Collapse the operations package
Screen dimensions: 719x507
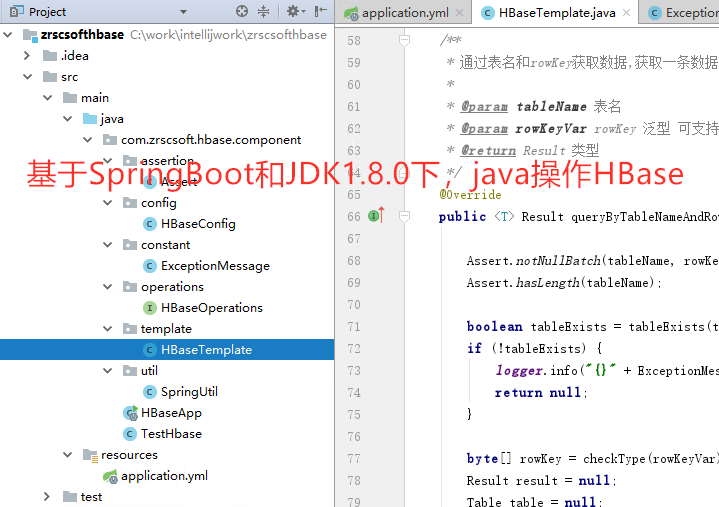[108, 287]
